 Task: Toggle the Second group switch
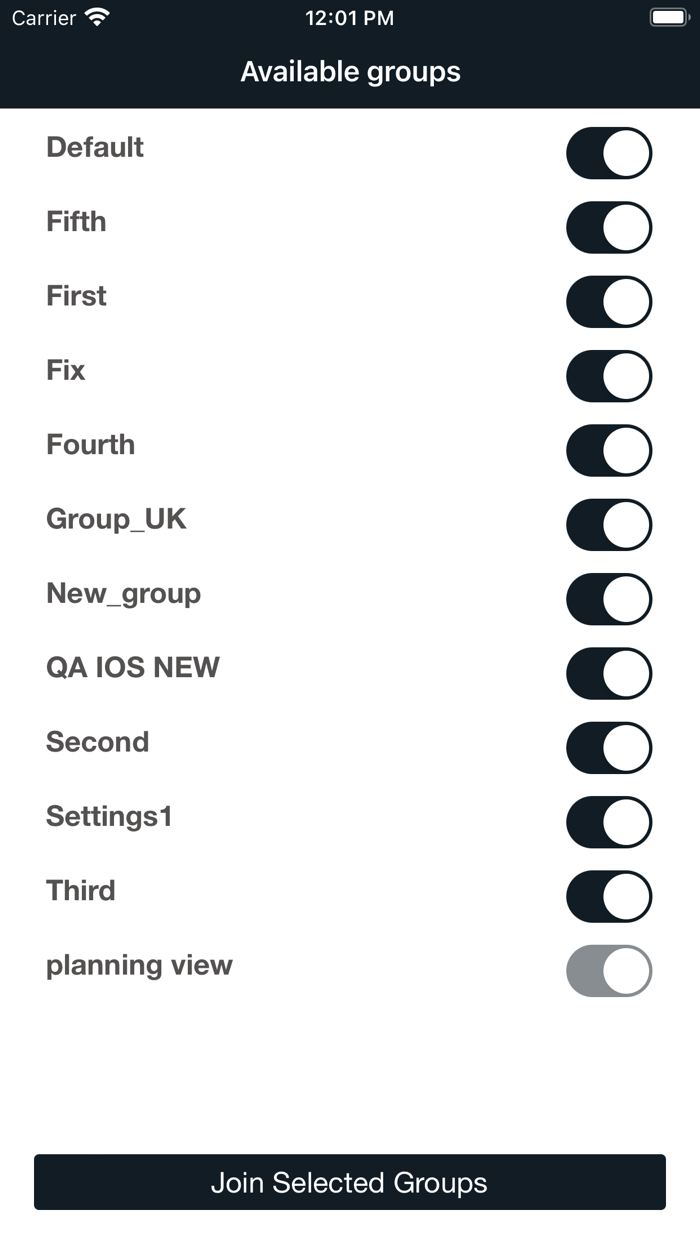pyautogui.click(x=609, y=748)
